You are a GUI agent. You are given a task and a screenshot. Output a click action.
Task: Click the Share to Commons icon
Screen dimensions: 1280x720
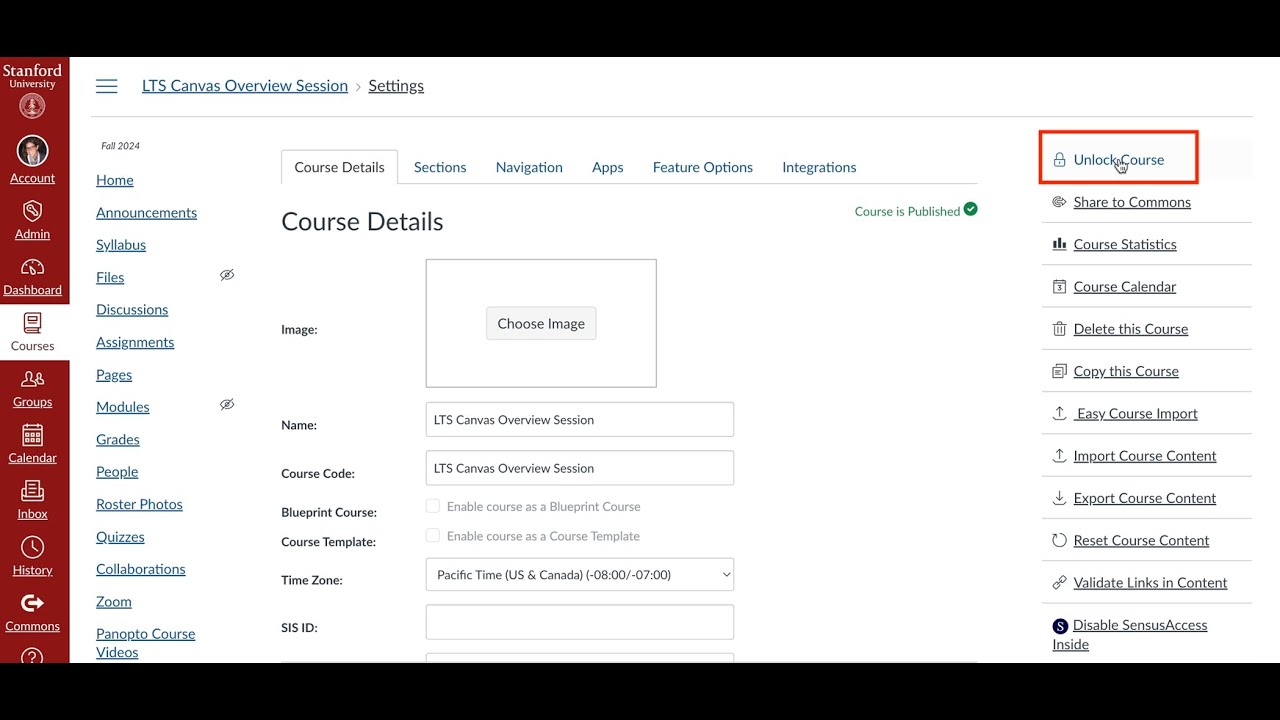[x=1059, y=202]
